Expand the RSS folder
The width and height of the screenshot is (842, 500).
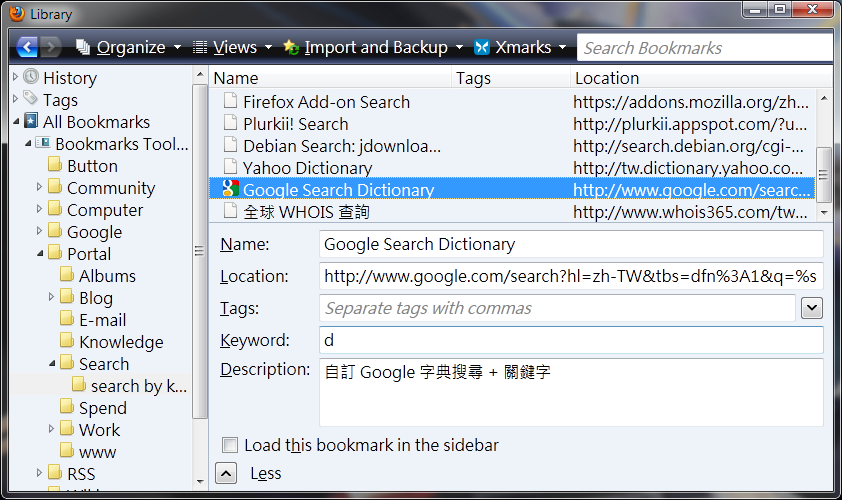[39, 473]
